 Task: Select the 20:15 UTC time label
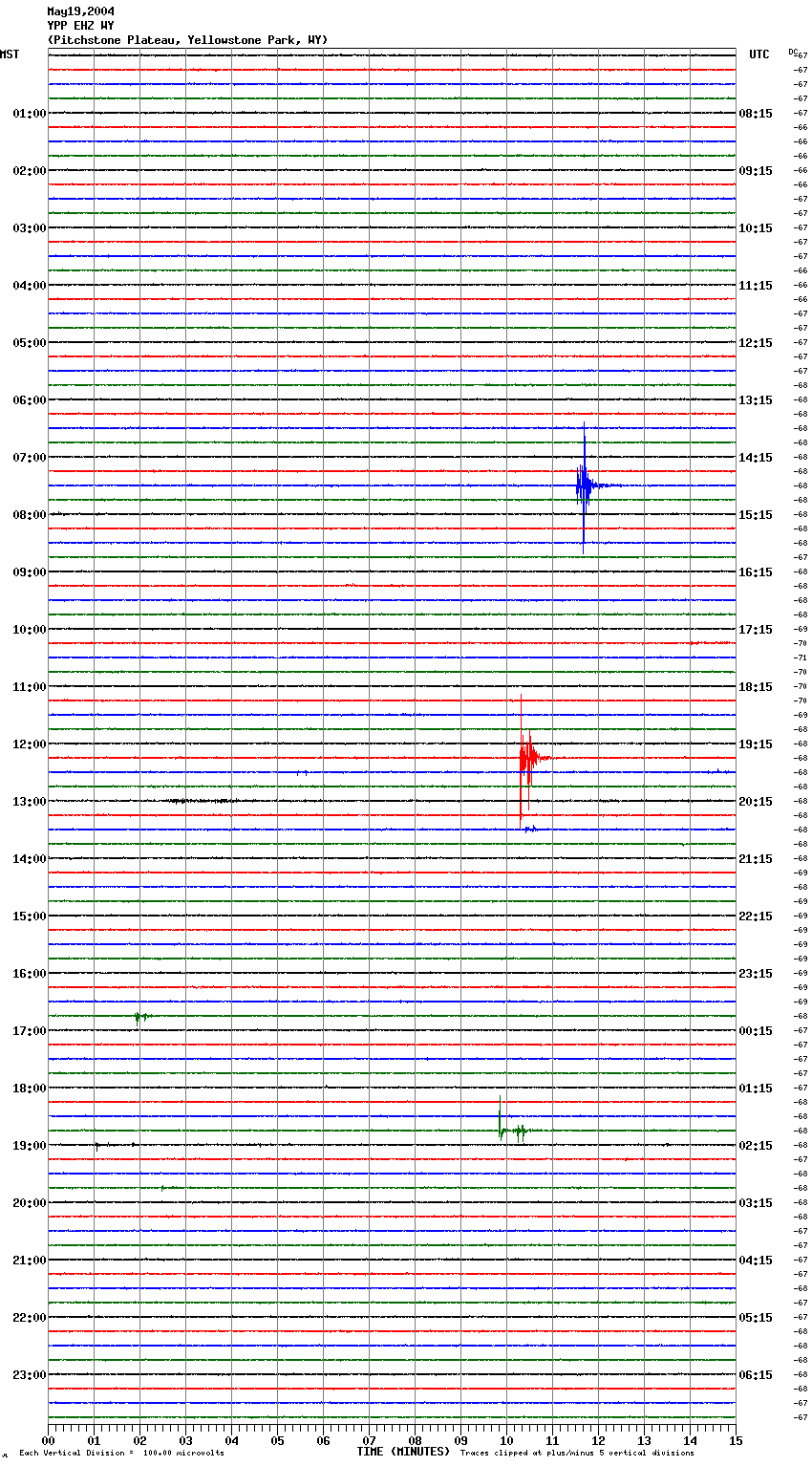[756, 802]
